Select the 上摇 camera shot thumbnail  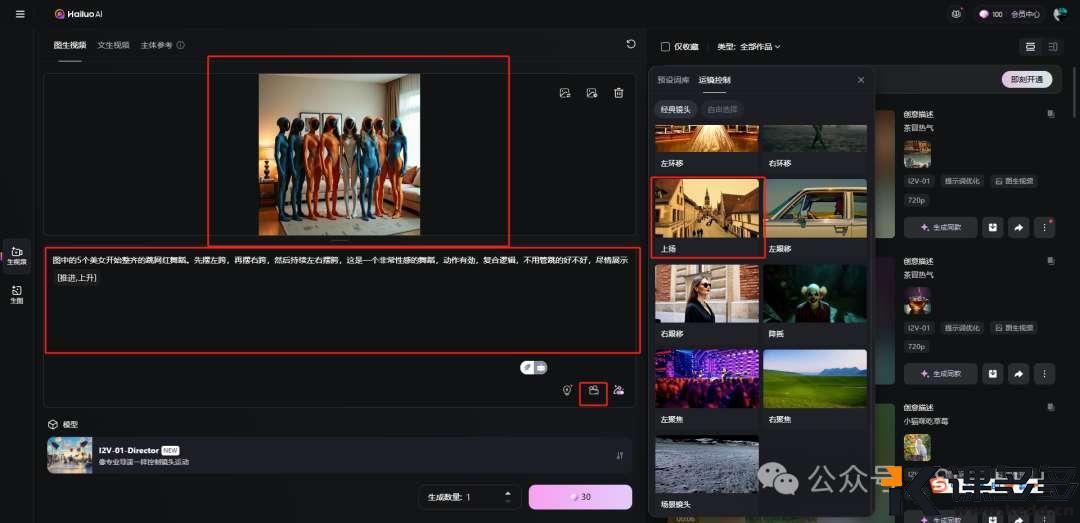[x=708, y=216]
